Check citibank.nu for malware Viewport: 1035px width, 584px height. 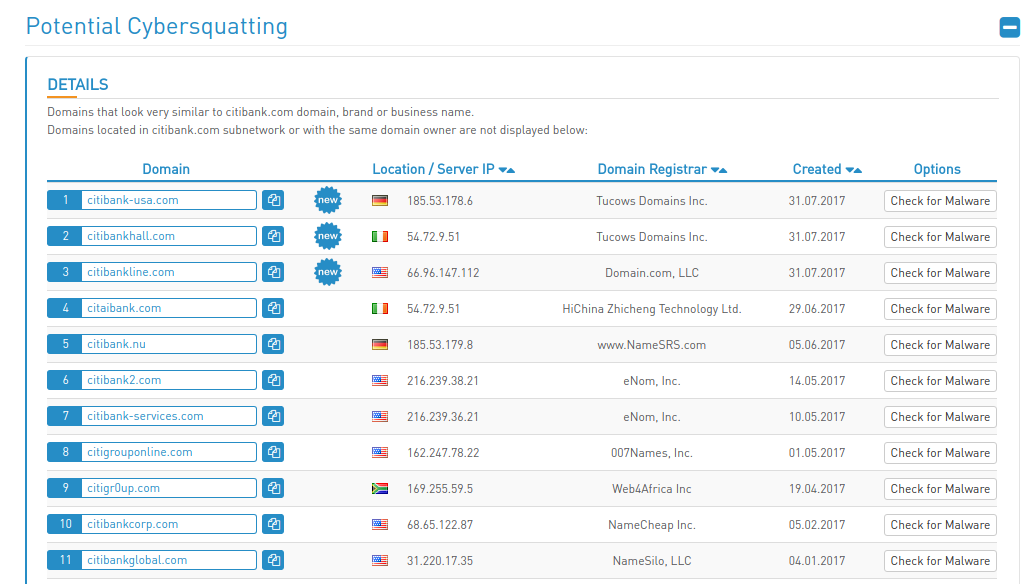[x=940, y=344]
